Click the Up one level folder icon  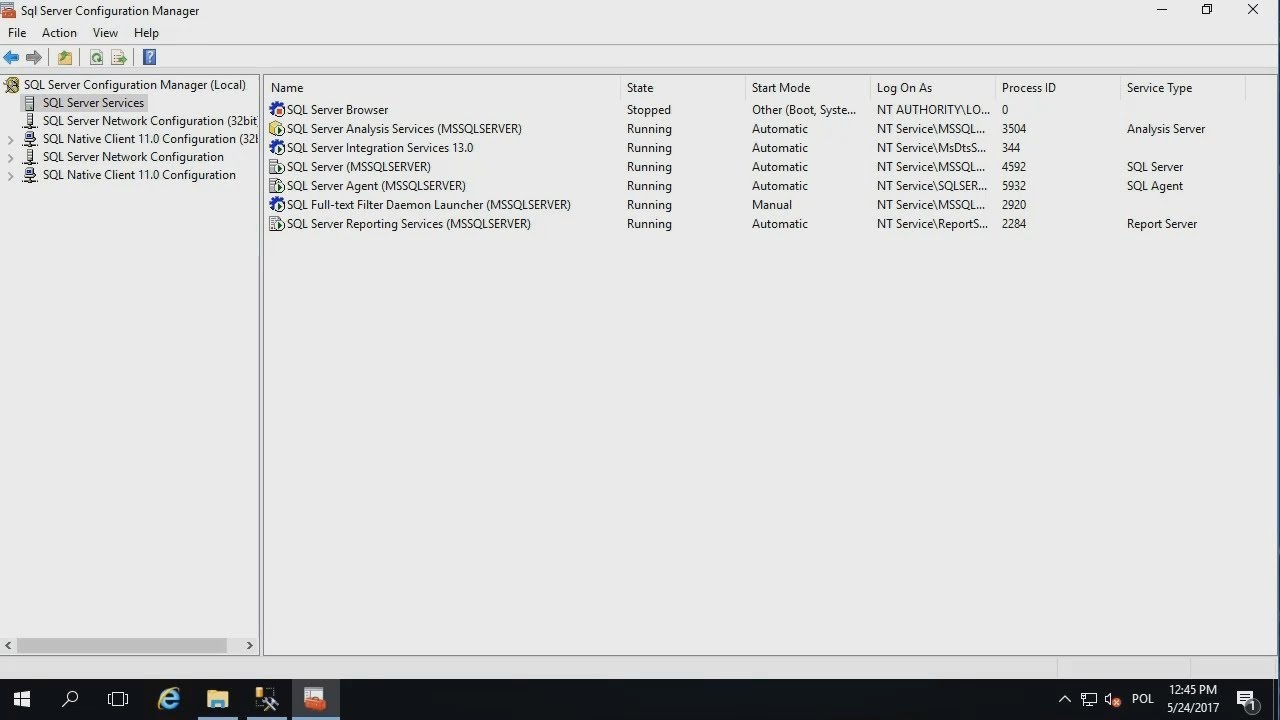point(65,58)
